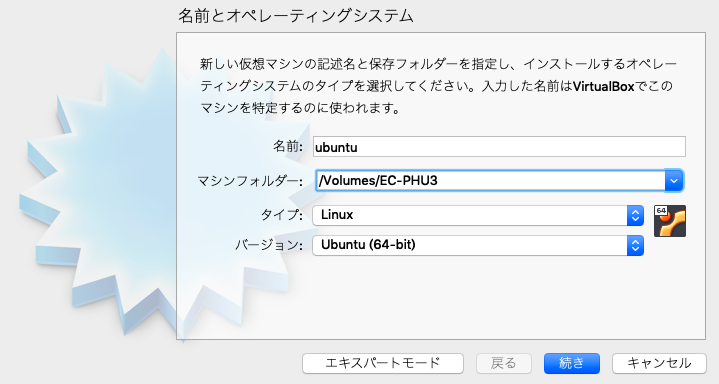The width and height of the screenshot is (719, 384).
Task: Cancel the wizard with キャンセル
Action: (x=659, y=363)
